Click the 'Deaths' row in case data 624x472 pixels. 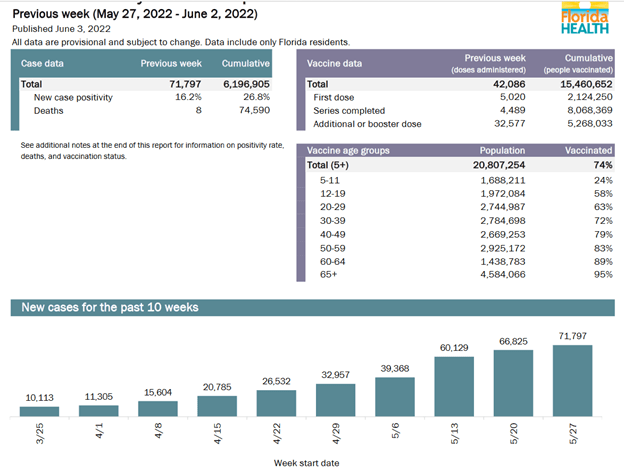pos(49,112)
